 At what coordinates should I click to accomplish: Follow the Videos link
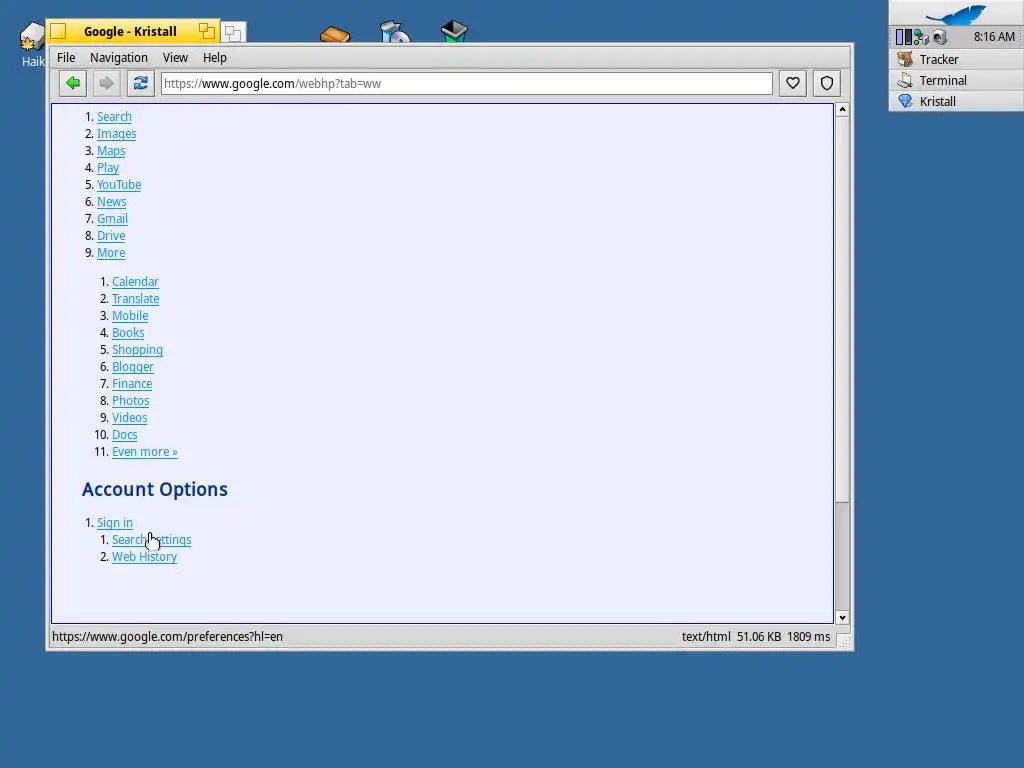tap(129, 417)
